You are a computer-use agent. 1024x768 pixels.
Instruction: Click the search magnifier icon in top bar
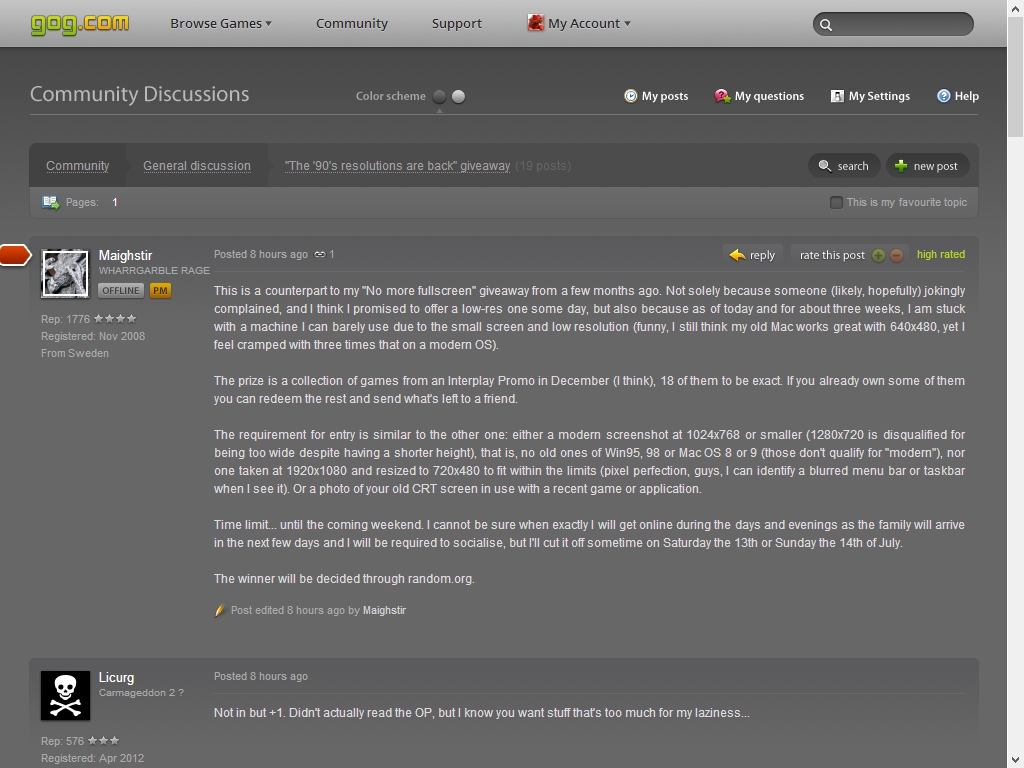(x=826, y=25)
